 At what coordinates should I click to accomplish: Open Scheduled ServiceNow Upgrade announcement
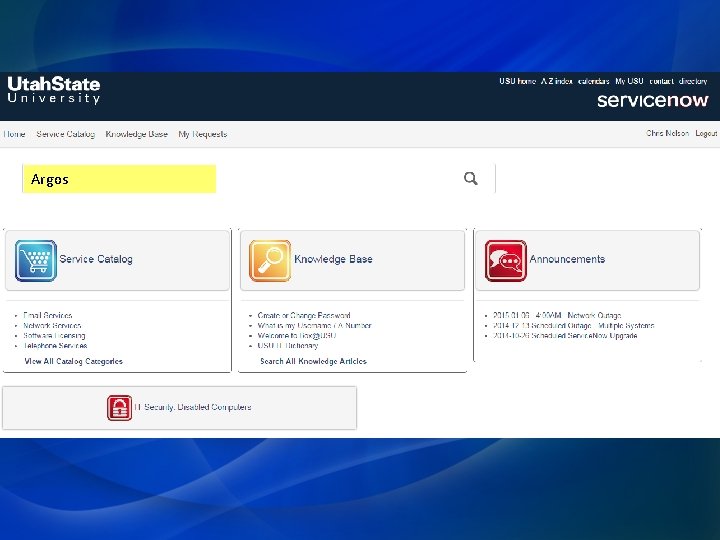pos(565,336)
